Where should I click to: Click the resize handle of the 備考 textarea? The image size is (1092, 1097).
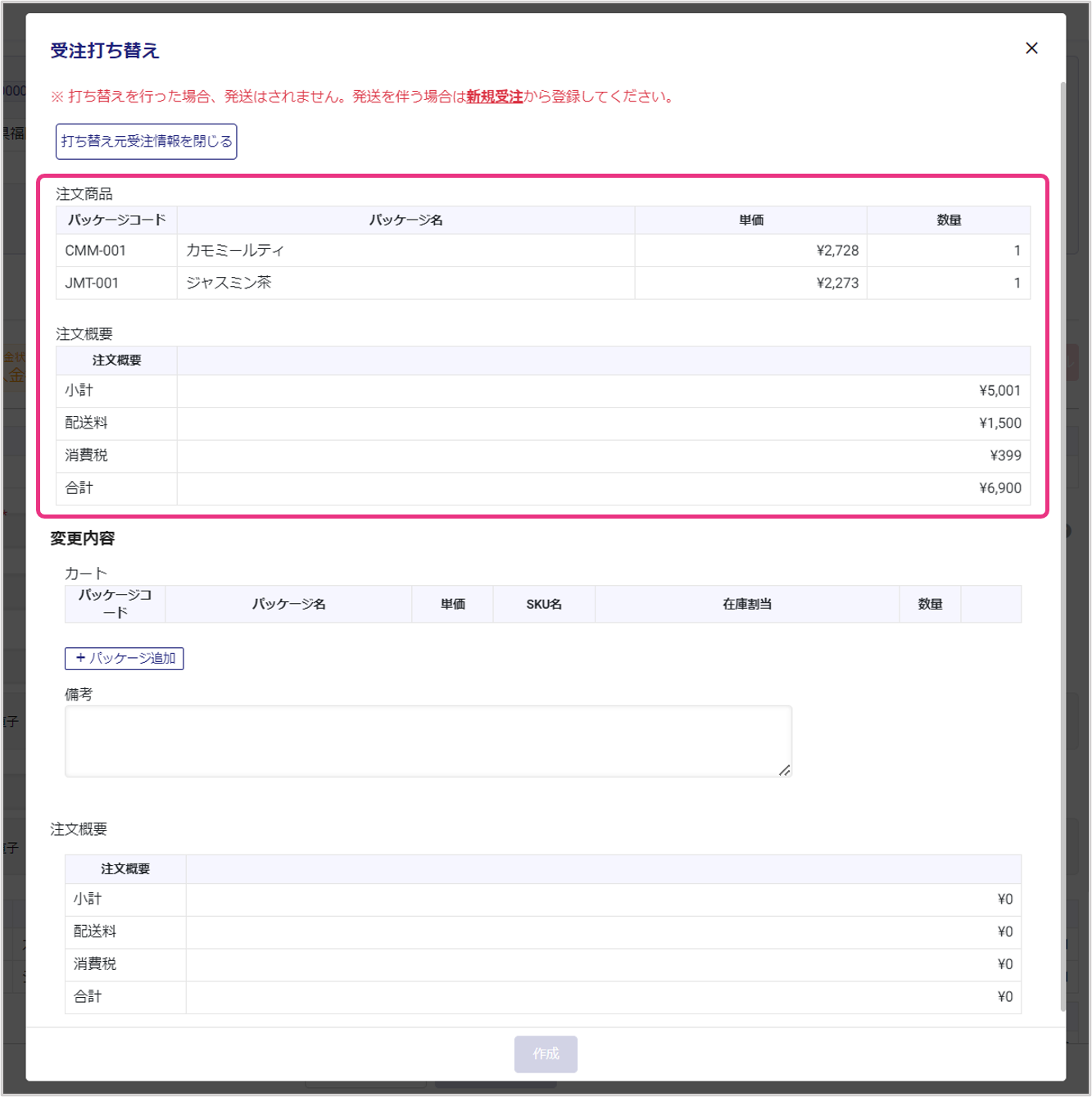784,769
